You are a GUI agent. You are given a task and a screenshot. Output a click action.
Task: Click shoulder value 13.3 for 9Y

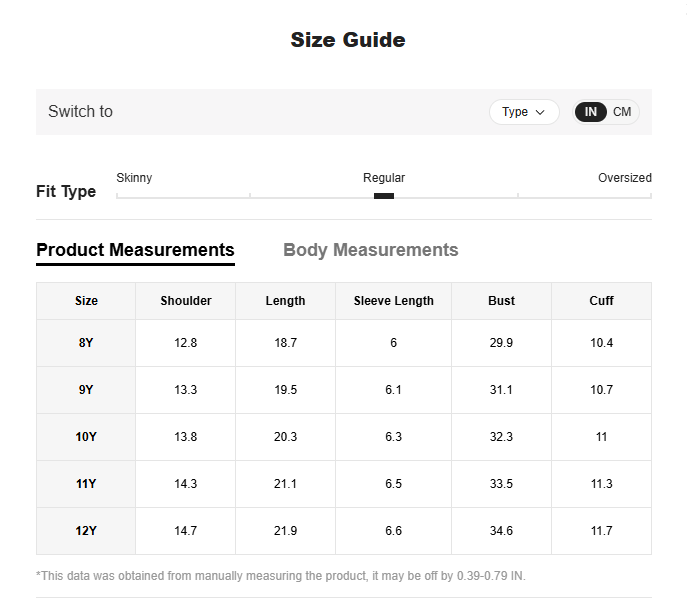point(186,390)
